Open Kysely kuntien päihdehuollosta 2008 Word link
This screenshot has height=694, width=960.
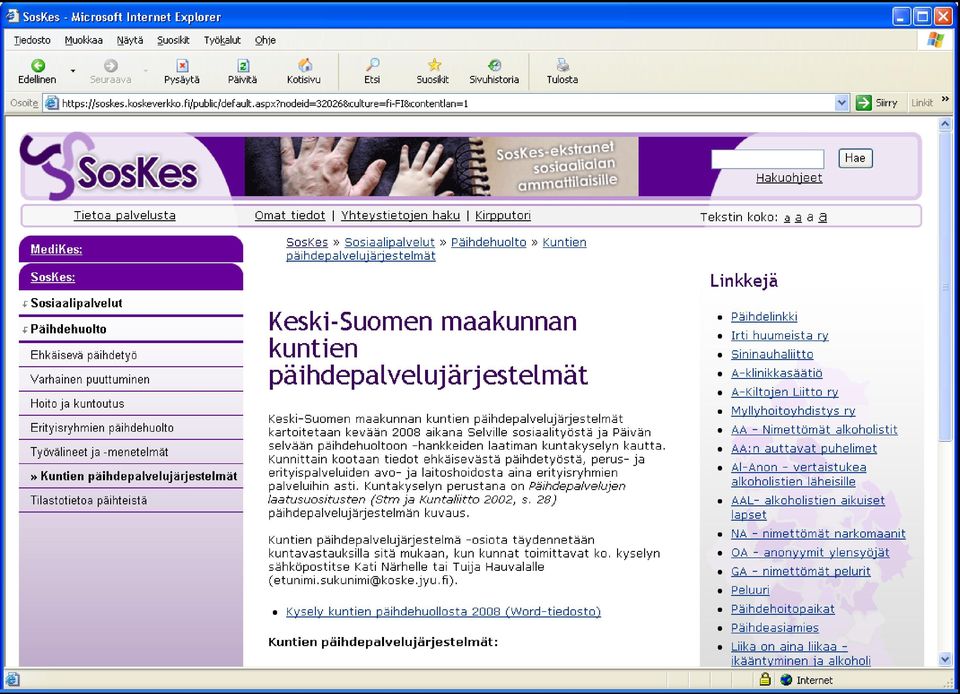(x=443, y=611)
